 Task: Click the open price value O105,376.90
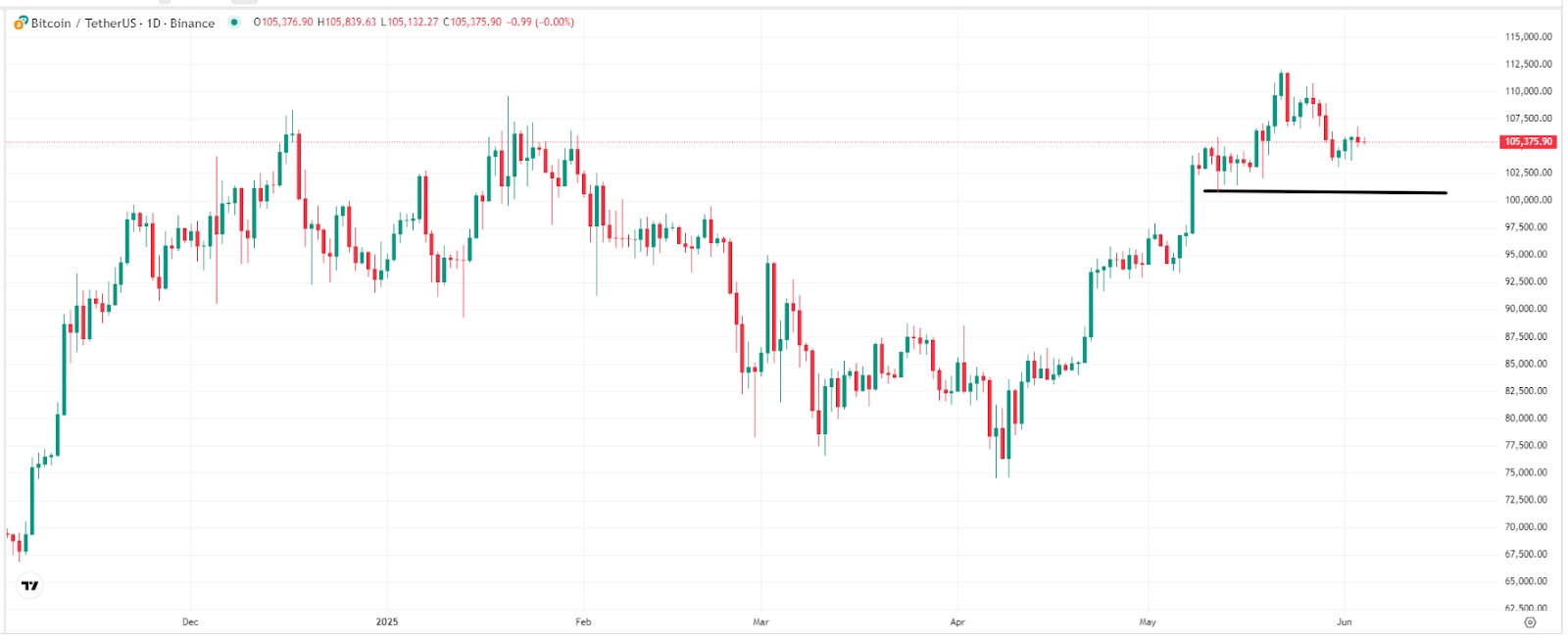[x=283, y=23]
